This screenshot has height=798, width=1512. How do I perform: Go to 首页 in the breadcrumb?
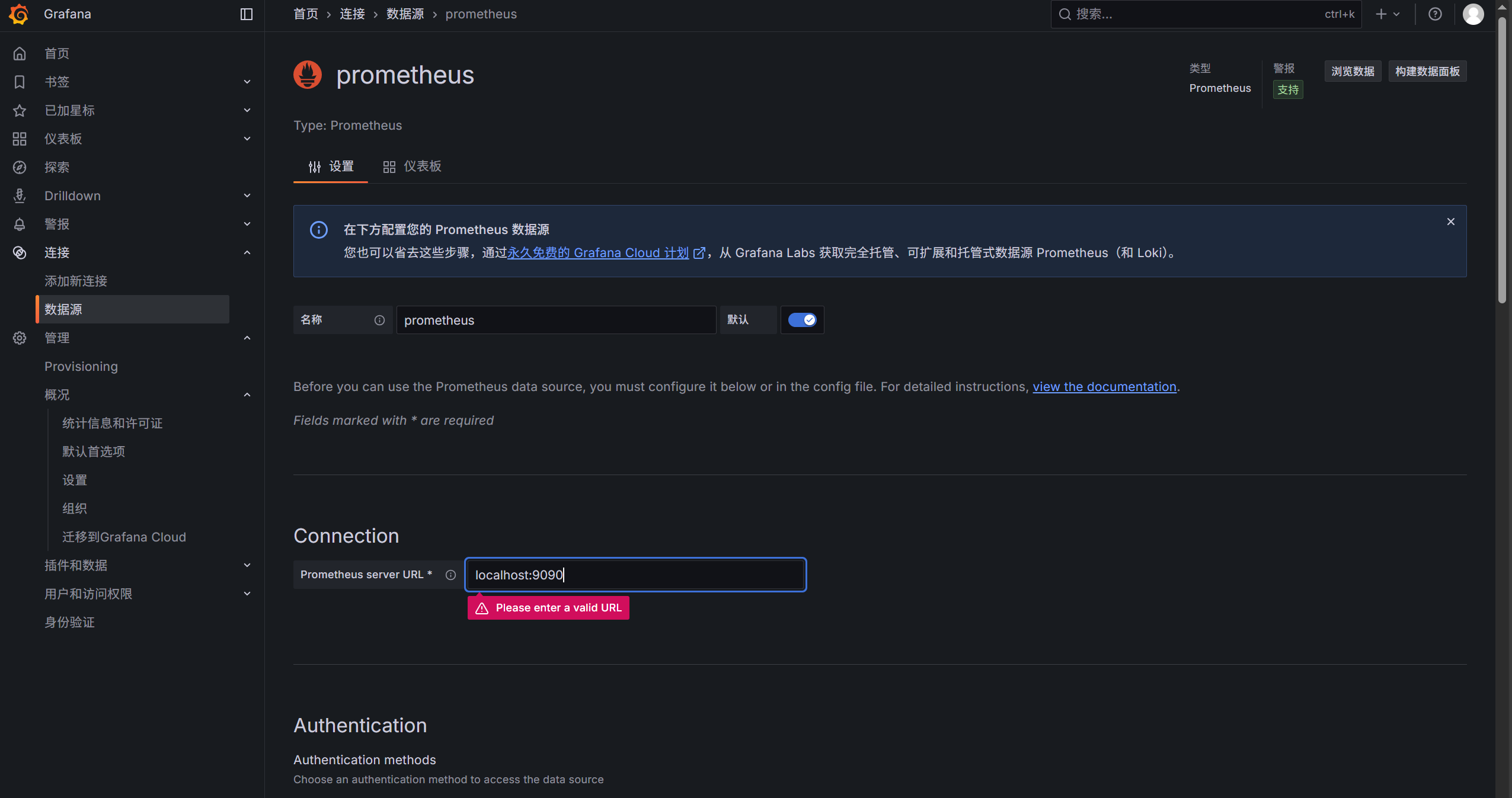point(306,14)
